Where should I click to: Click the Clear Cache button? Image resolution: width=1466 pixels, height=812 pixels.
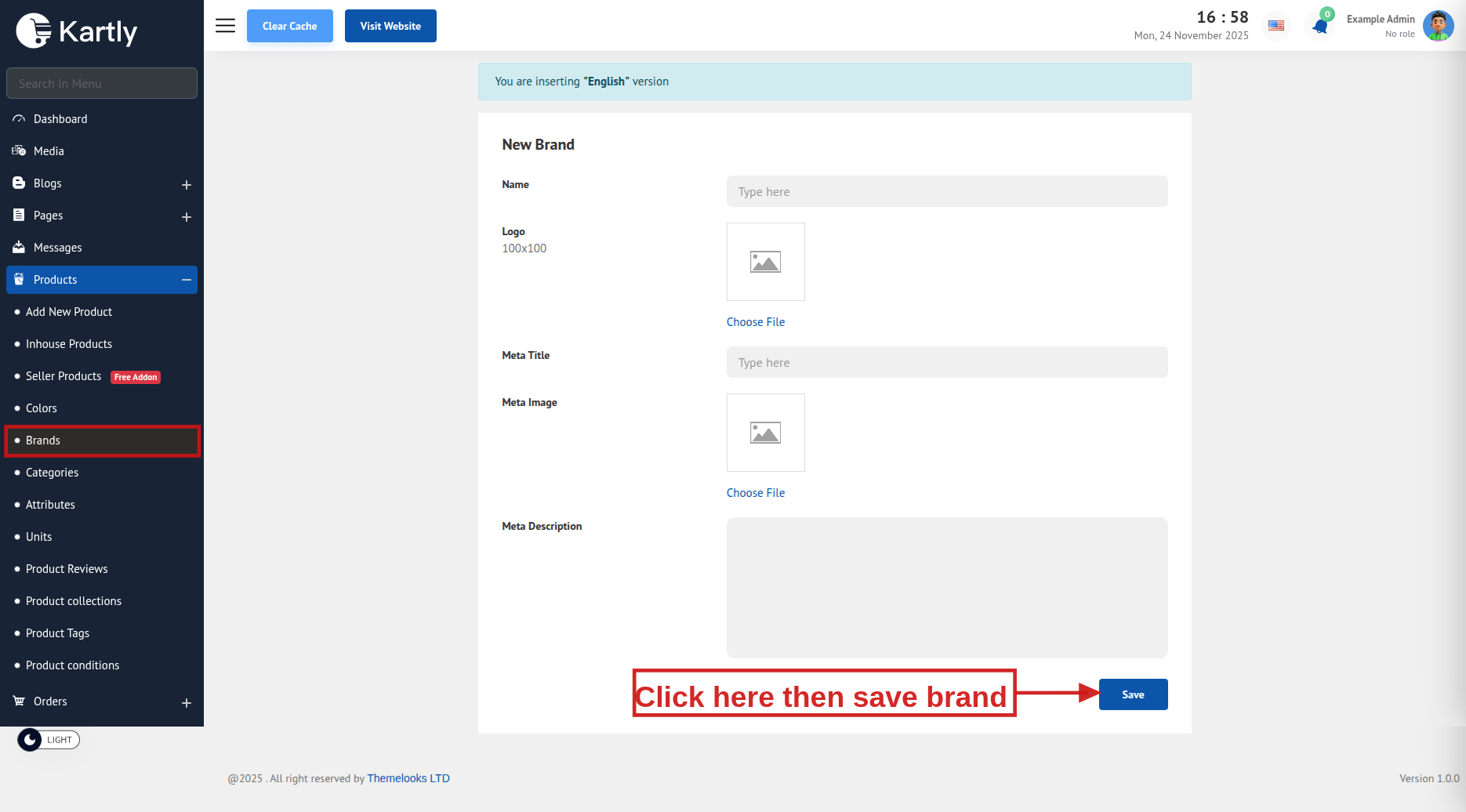point(289,26)
